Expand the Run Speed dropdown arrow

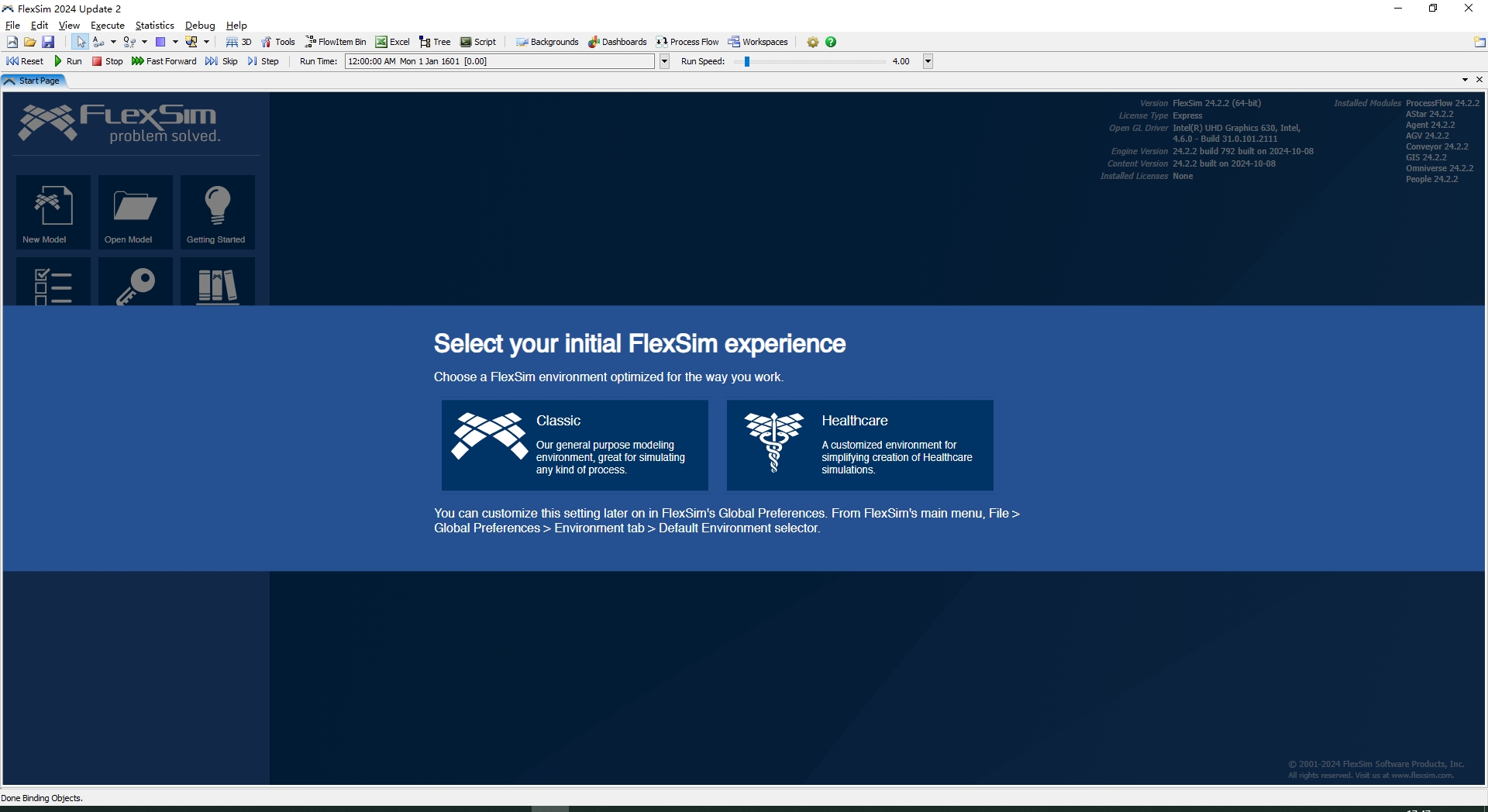click(x=928, y=61)
